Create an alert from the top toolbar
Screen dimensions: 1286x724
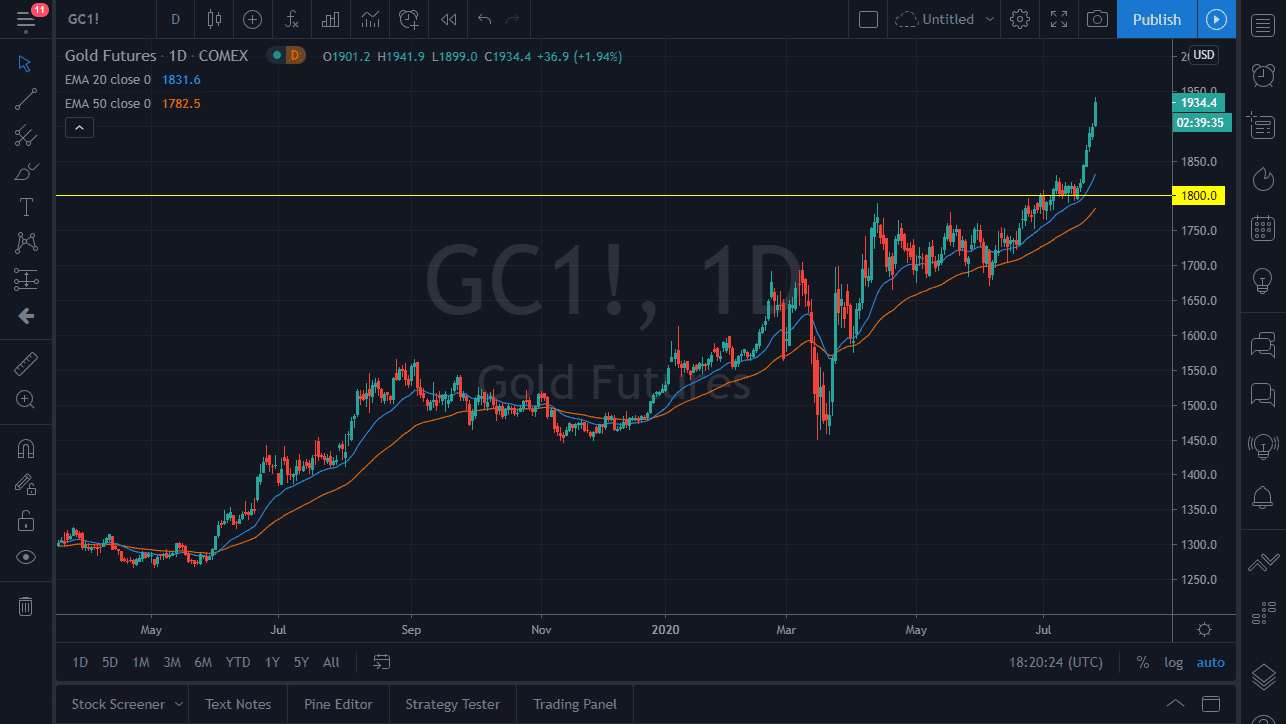[409, 19]
